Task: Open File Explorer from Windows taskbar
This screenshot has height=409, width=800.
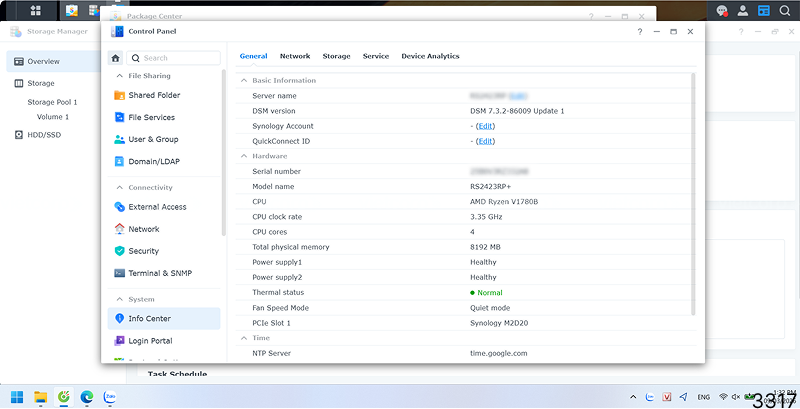Action: [40, 397]
